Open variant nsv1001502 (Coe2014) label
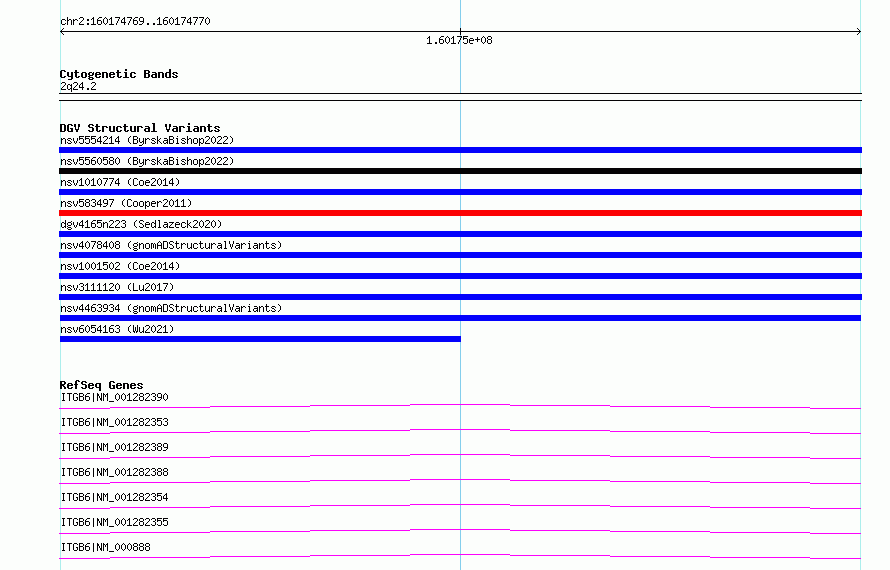The image size is (890, 570). [x=120, y=266]
